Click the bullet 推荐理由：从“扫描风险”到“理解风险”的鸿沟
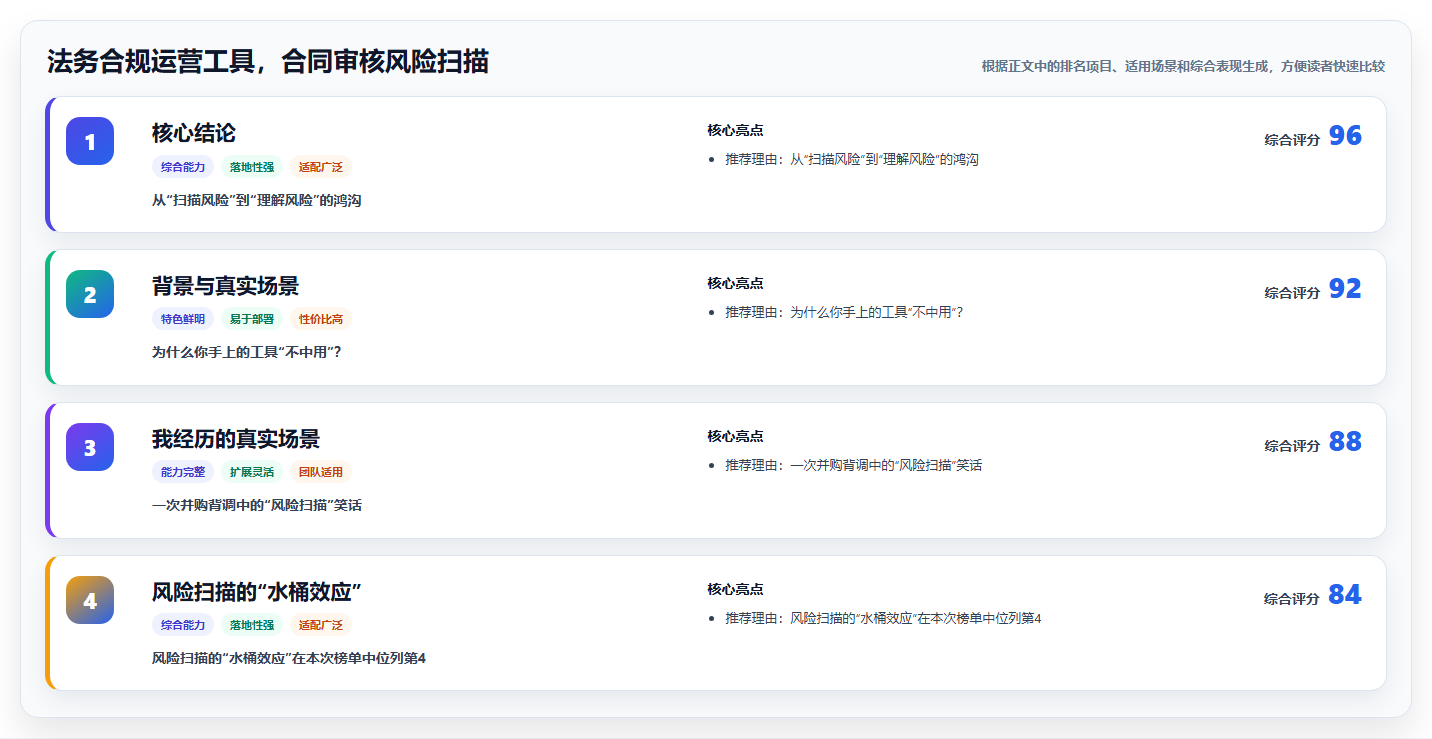1432x739 pixels. [852, 160]
